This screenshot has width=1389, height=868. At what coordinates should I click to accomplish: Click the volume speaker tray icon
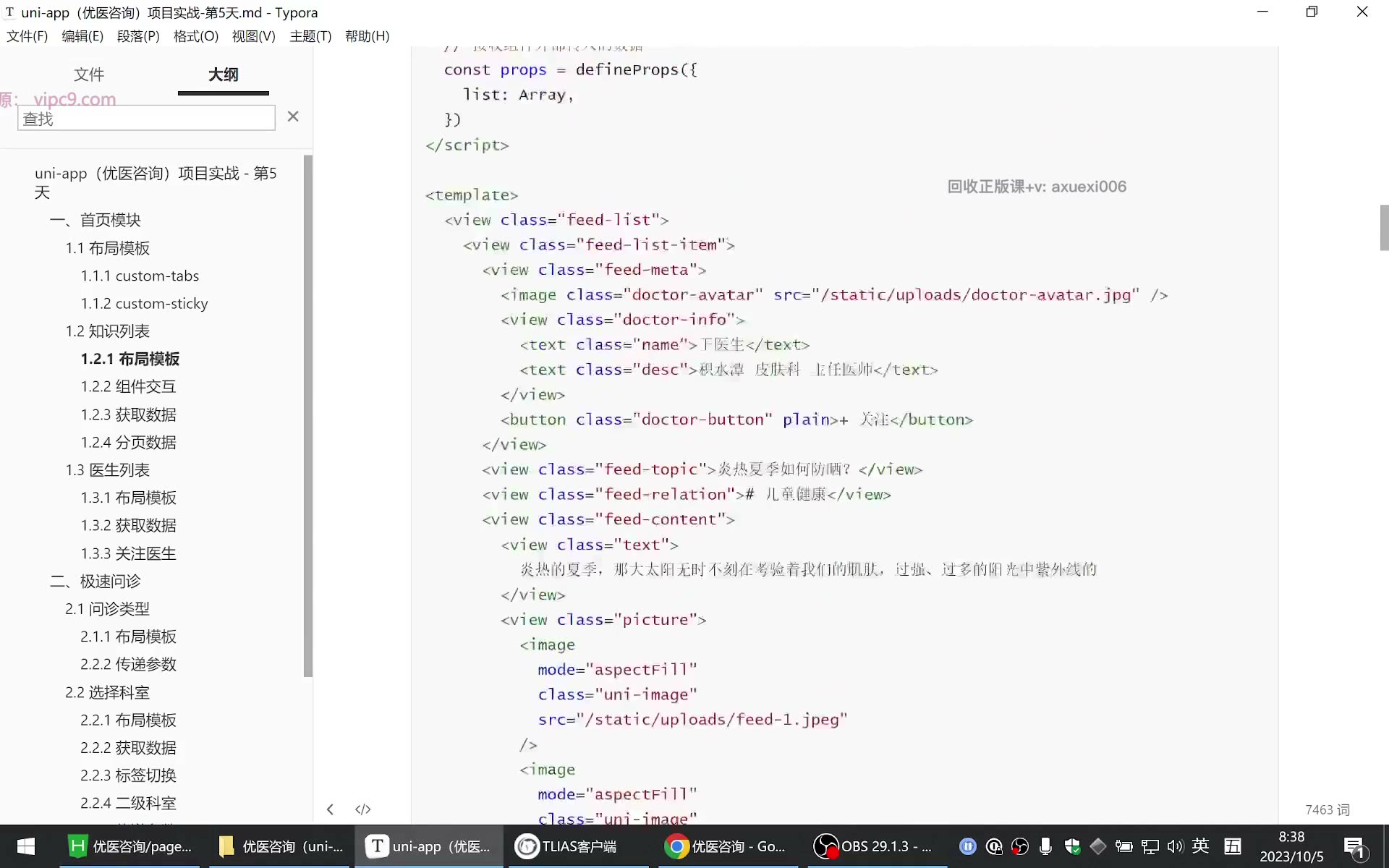click(x=1175, y=846)
